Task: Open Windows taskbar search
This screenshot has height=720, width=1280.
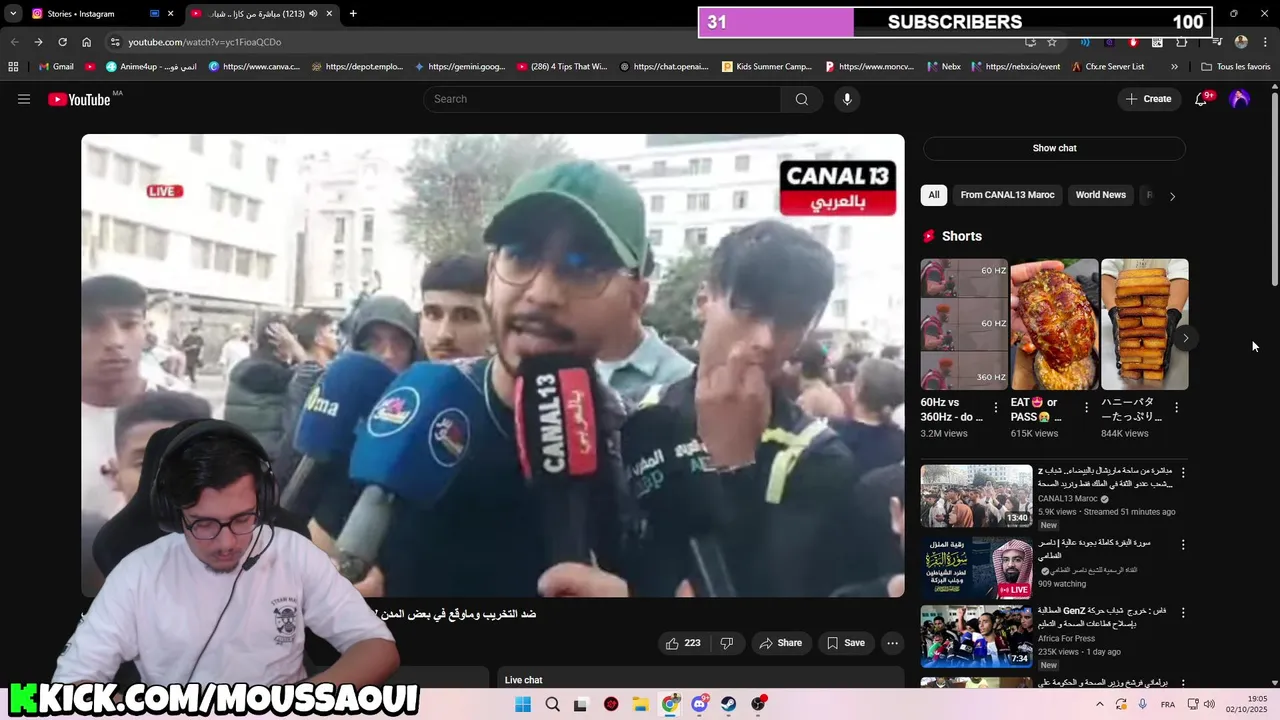Action: pos(552,704)
